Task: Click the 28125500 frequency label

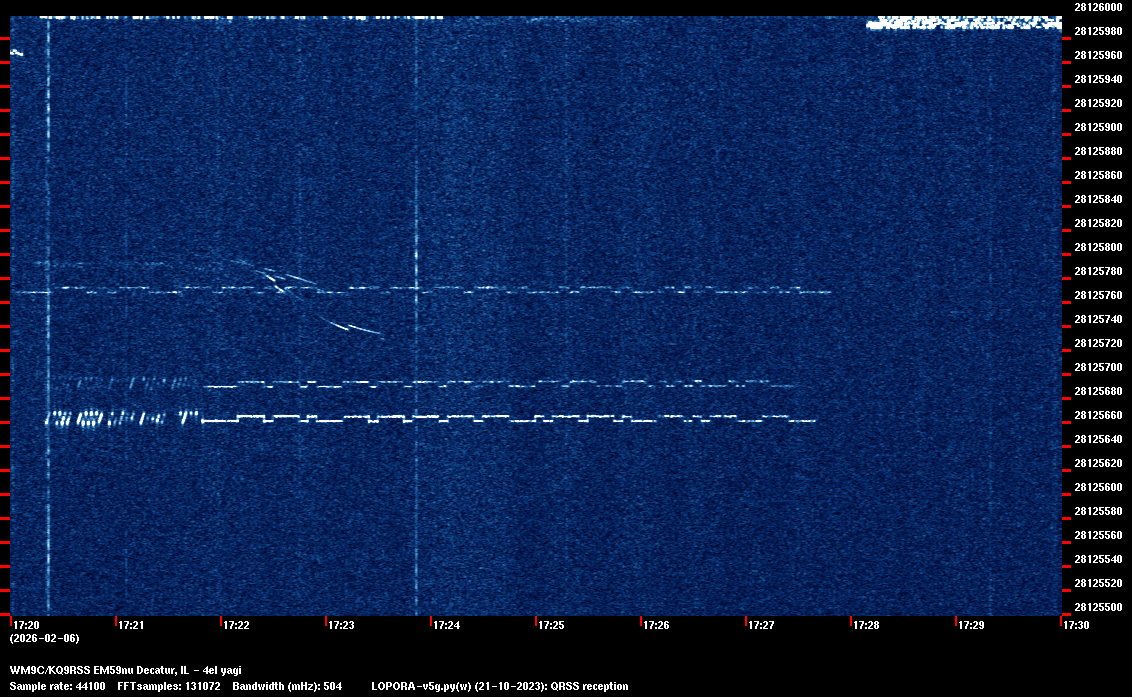Action: click(x=1097, y=607)
